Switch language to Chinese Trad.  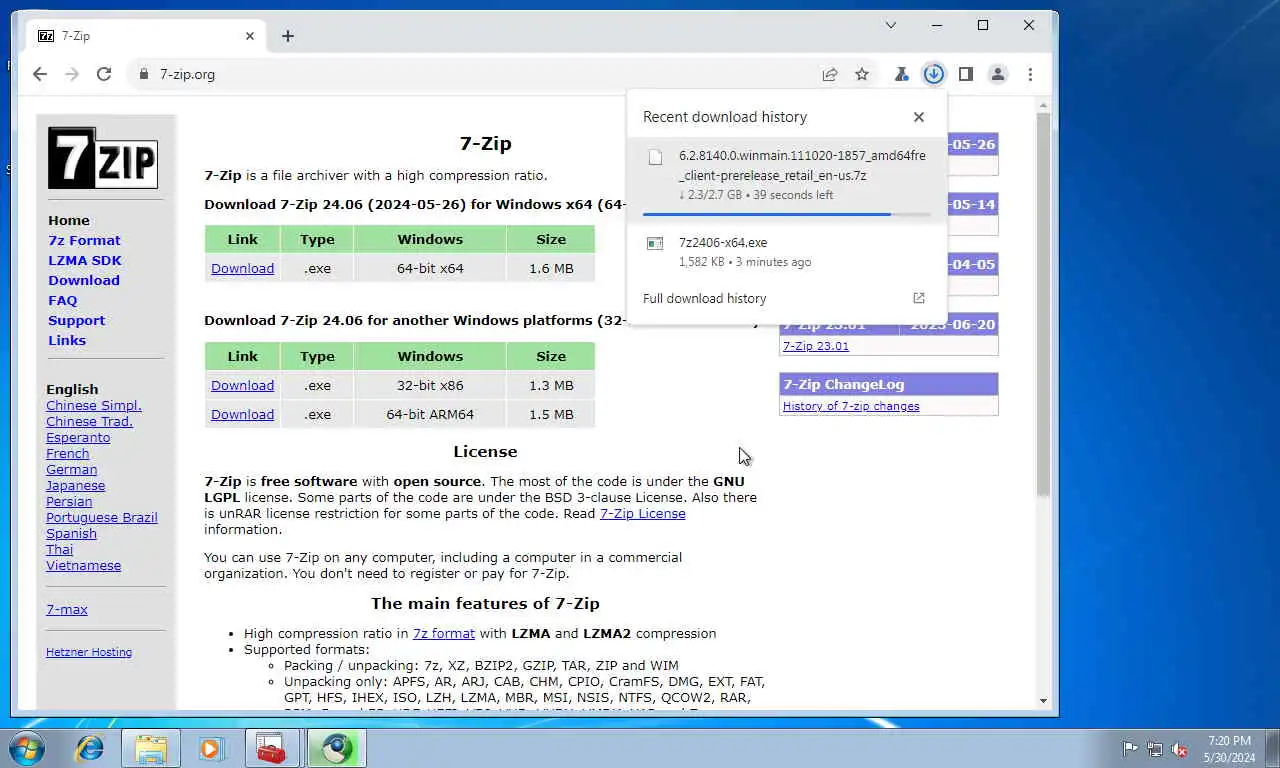click(89, 421)
